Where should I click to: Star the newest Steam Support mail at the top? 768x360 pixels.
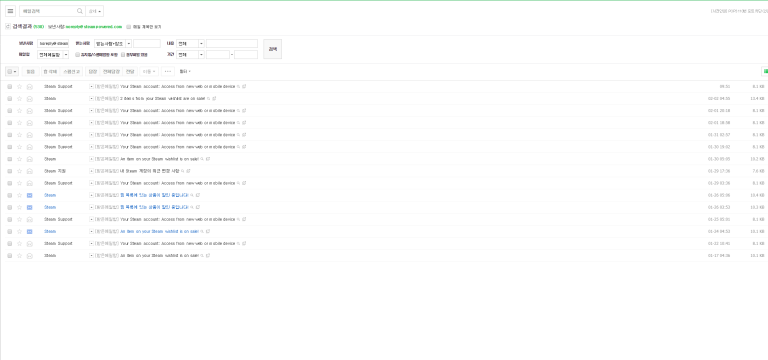[x=20, y=86]
